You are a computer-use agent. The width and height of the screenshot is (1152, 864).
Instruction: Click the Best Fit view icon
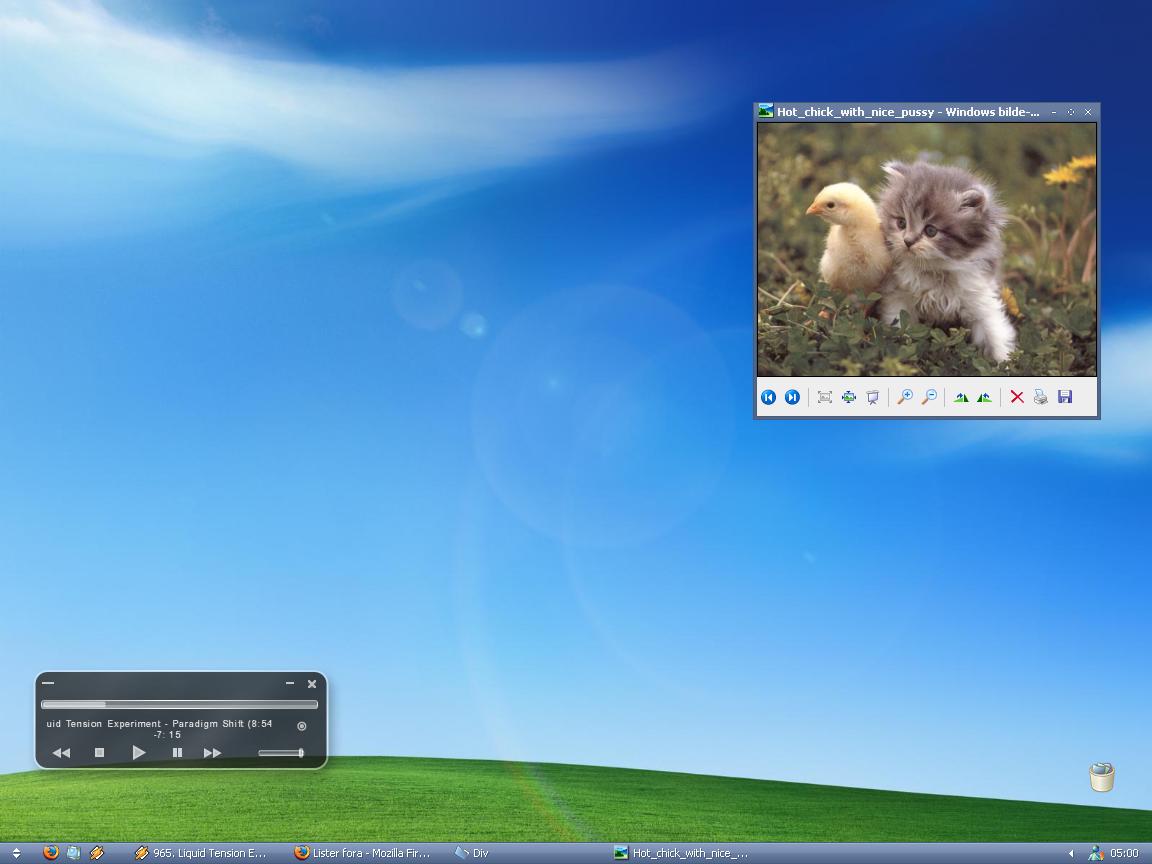[825, 397]
